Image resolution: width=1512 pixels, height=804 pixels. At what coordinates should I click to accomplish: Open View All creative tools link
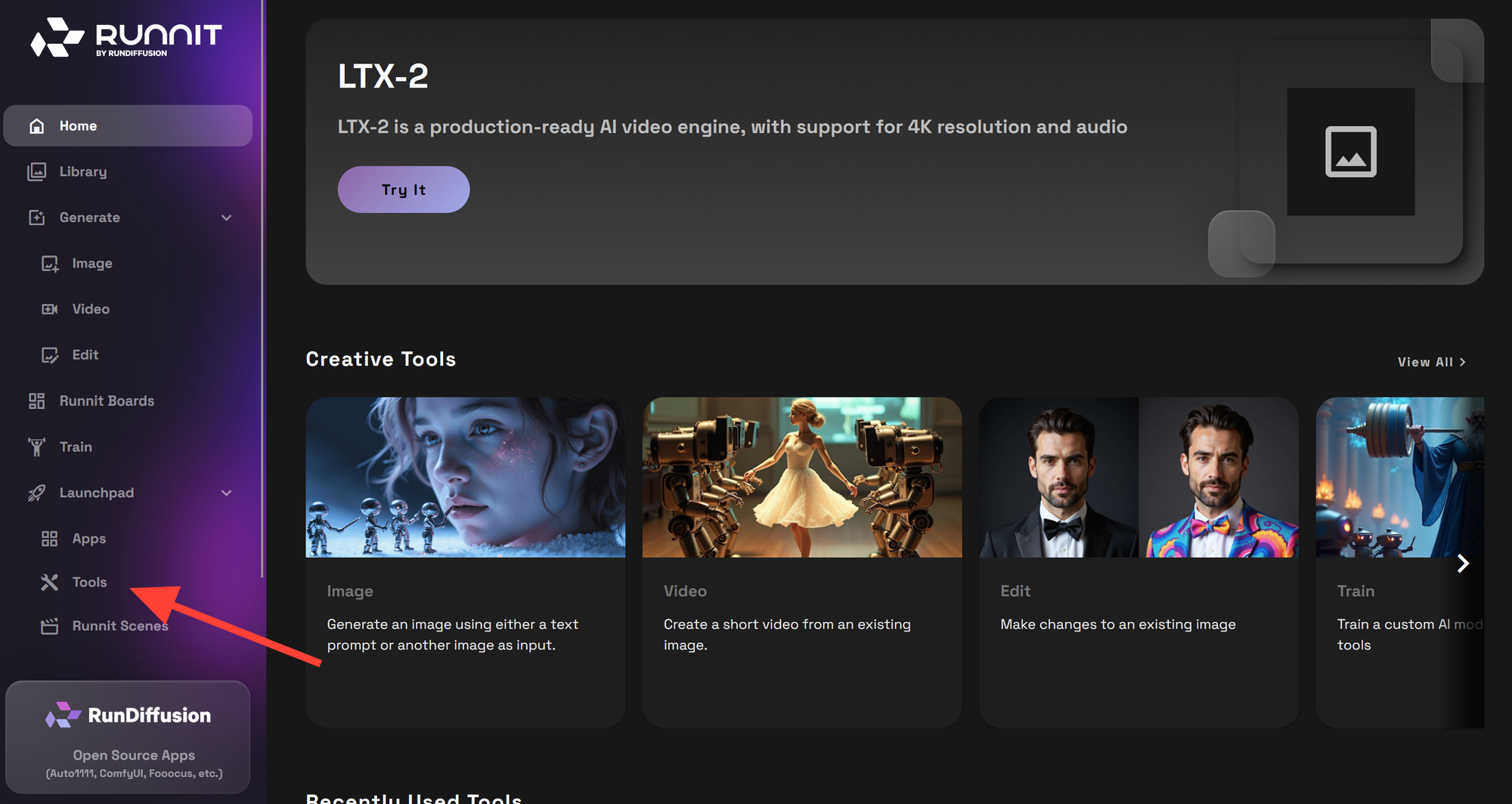coord(1430,362)
